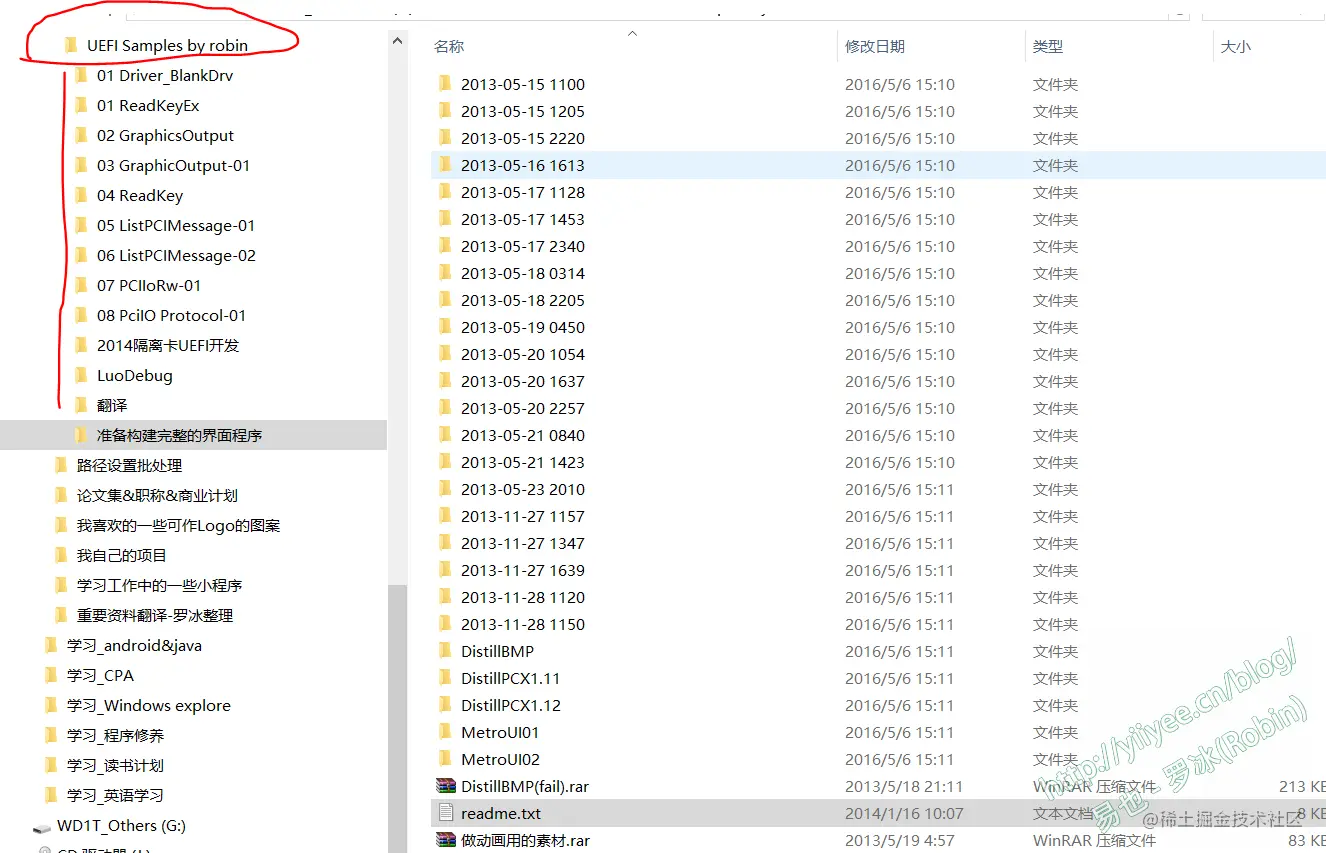Image resolution: width=1326 pixels, height=853 pixels.
Task: Click the readme.txt text file icon
Action: [x=446, y=814]
